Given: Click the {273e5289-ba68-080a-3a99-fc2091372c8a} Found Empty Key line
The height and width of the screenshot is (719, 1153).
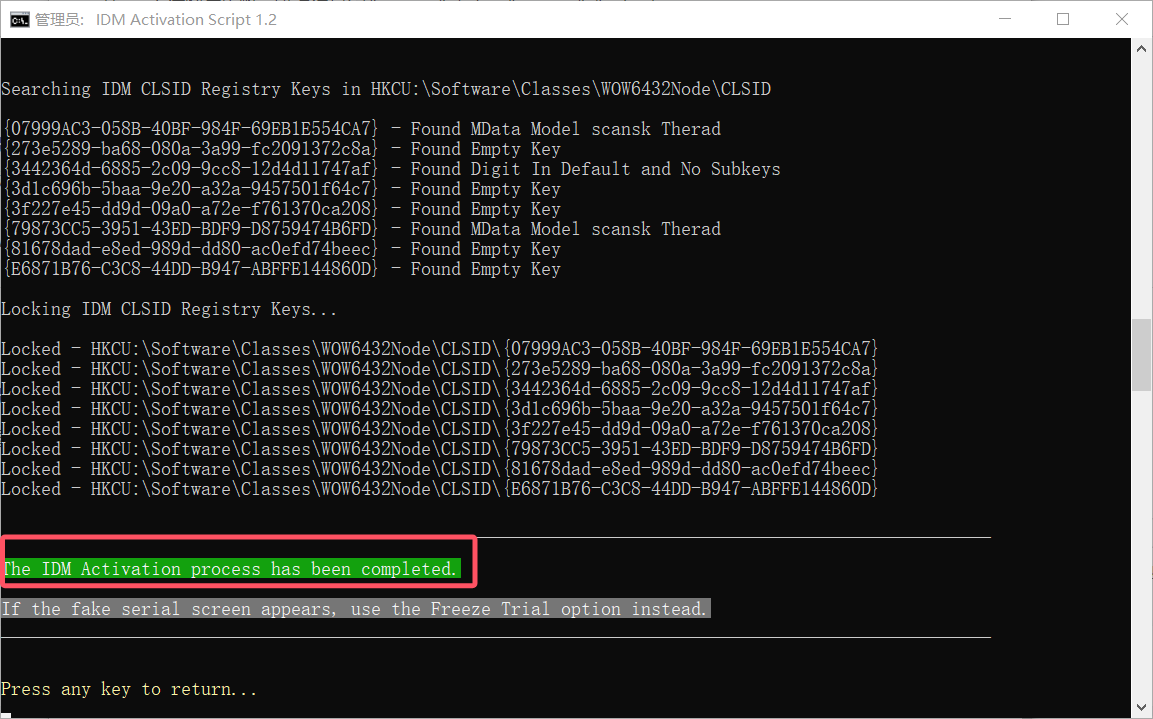Looking at the screenshot, I should (x=282, y=149).
